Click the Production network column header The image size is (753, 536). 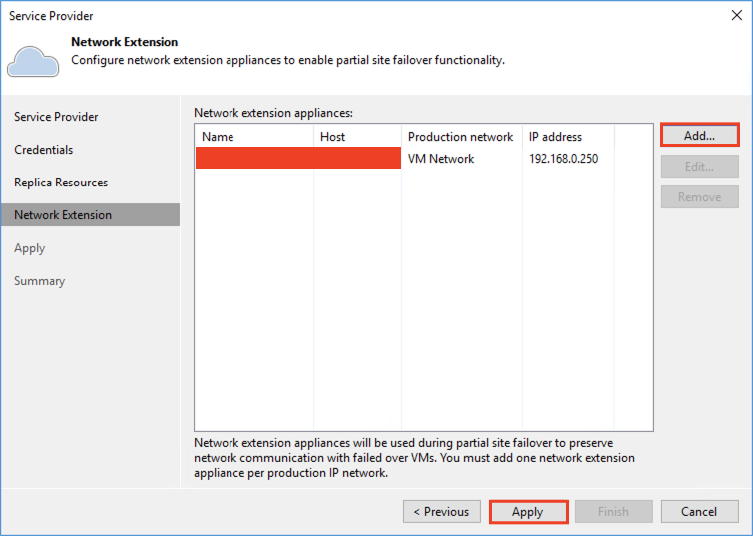(x=460, y=137)
